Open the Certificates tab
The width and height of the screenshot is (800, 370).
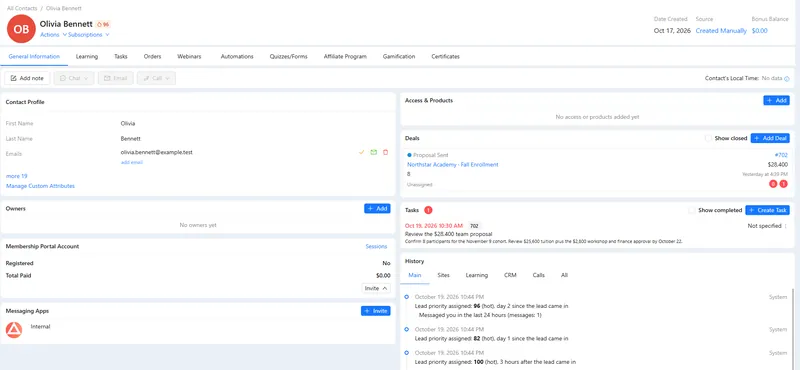pyautogui.click(x=445, y=57)
